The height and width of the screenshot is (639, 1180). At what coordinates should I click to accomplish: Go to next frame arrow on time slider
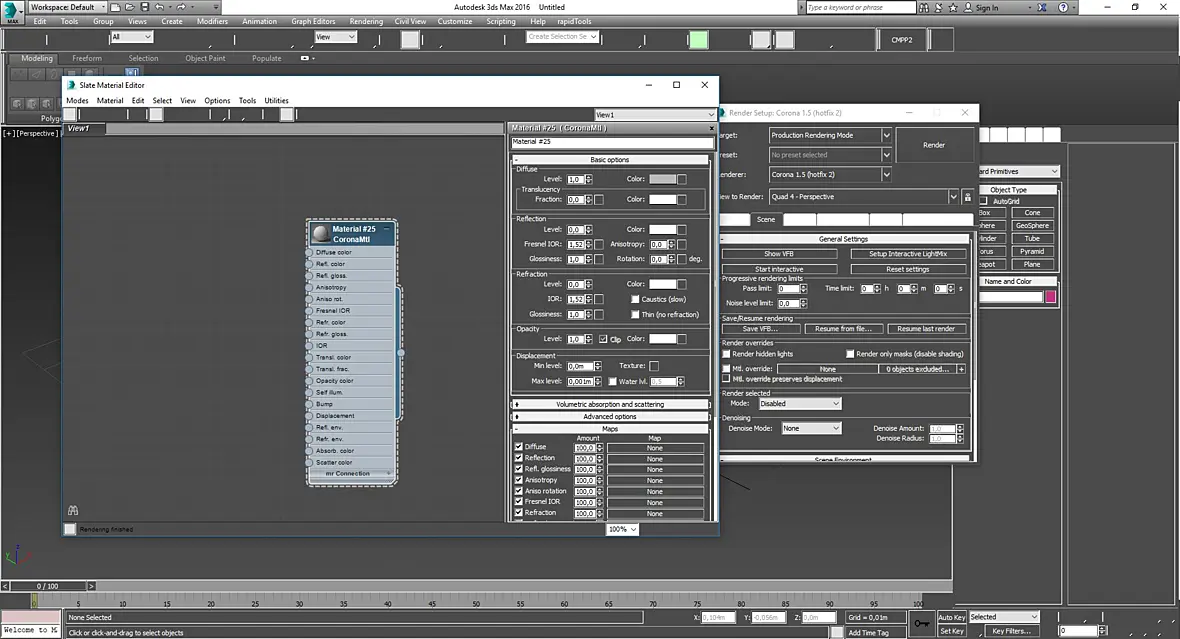point(91,586)
